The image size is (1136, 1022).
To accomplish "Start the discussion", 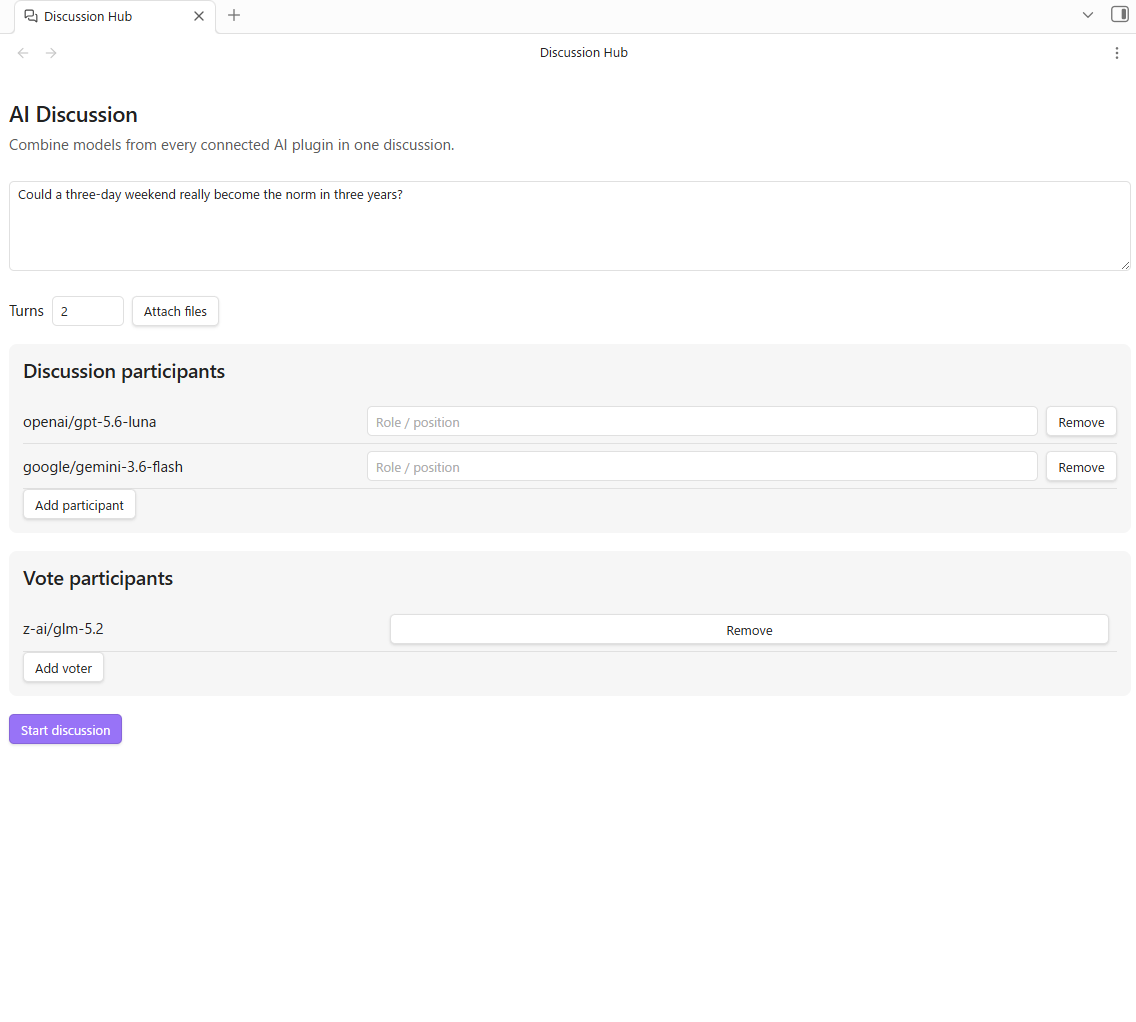I will [65, 729].
